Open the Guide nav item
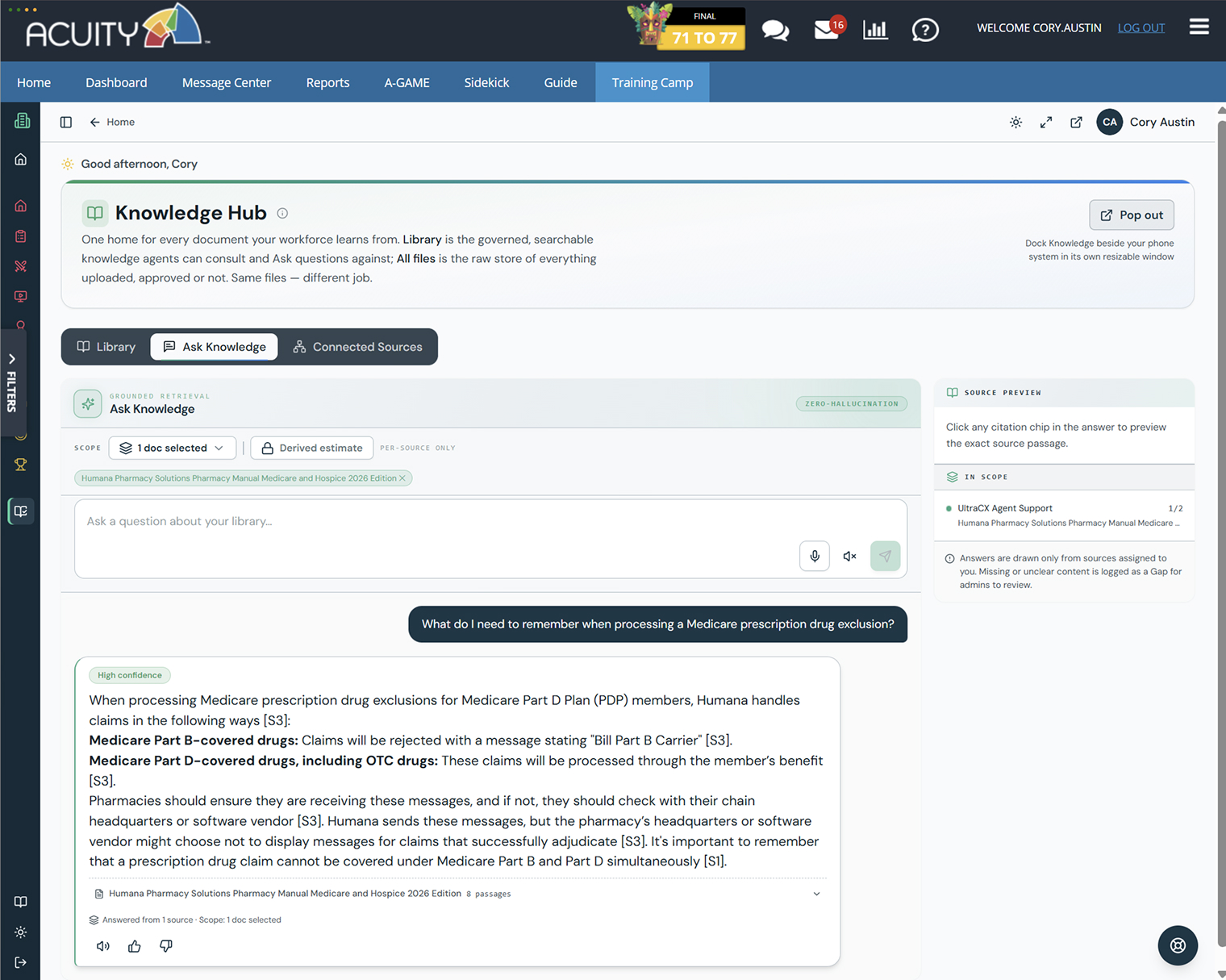 561,82
